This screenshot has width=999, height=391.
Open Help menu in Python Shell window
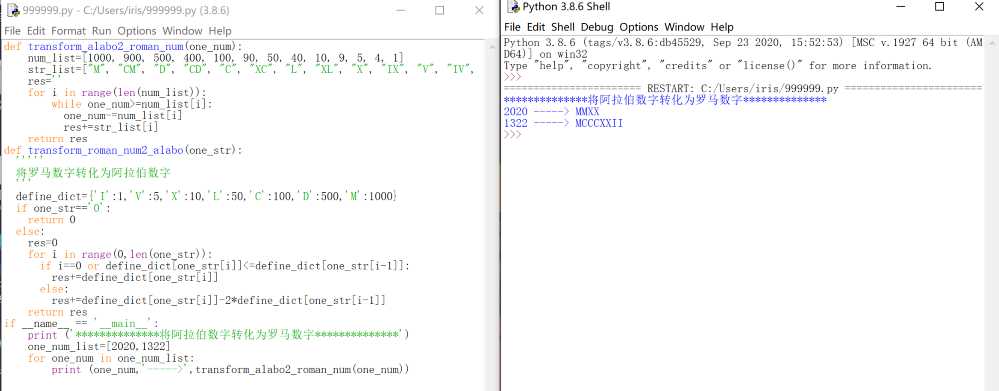tap(722, 27)
